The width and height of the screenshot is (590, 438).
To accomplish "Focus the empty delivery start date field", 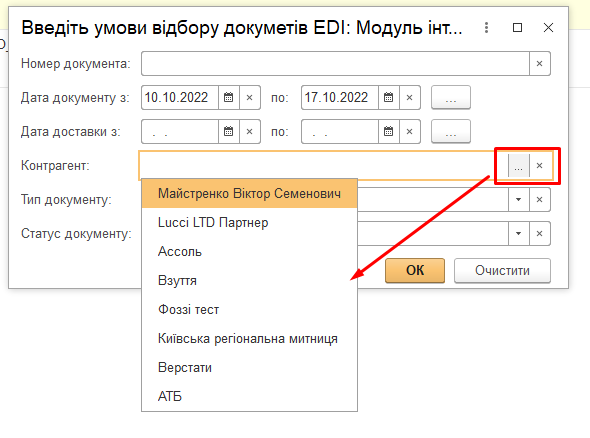I will (180, 131).
